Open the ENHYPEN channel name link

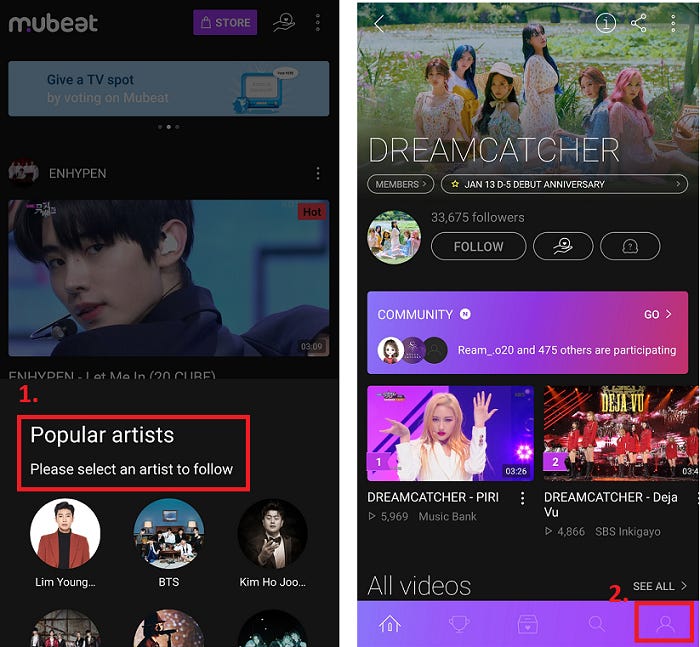tap(78, 173)
